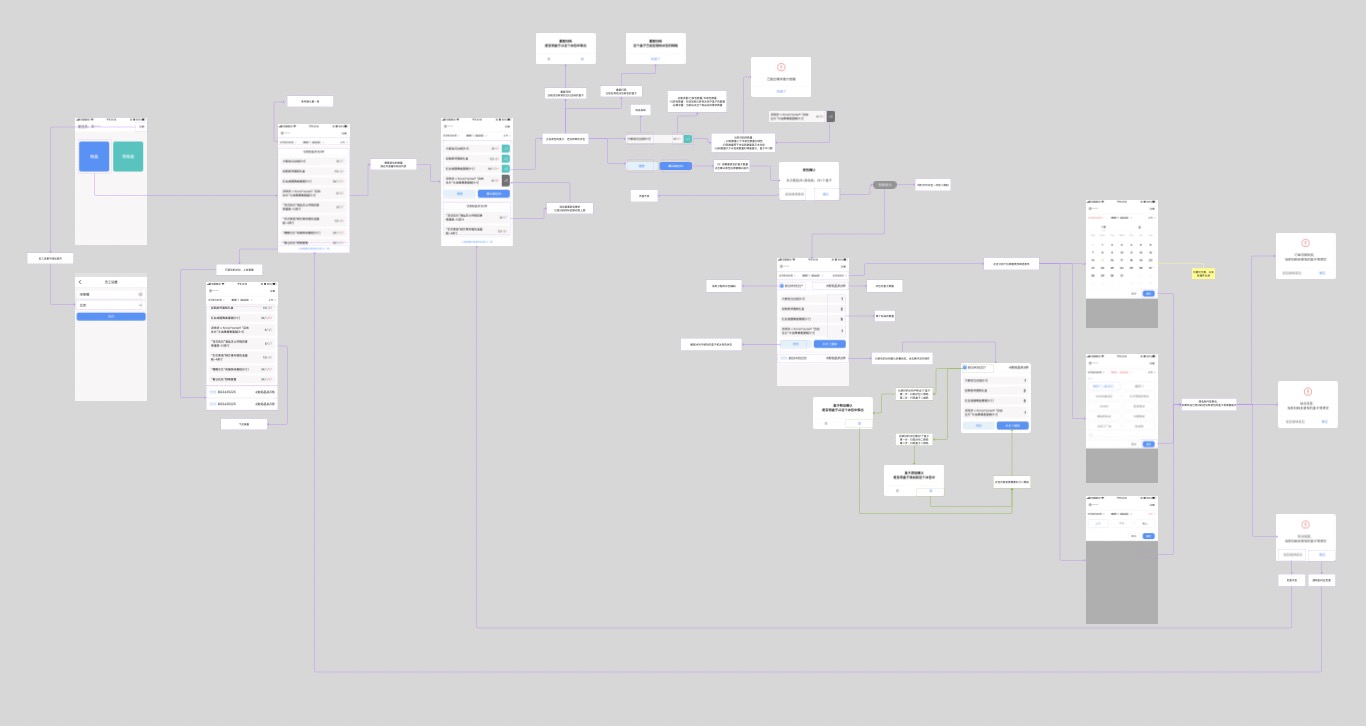Click the teal square tile on the home mockup
This screenshot has height=726, width=1366.
point(128,156)
